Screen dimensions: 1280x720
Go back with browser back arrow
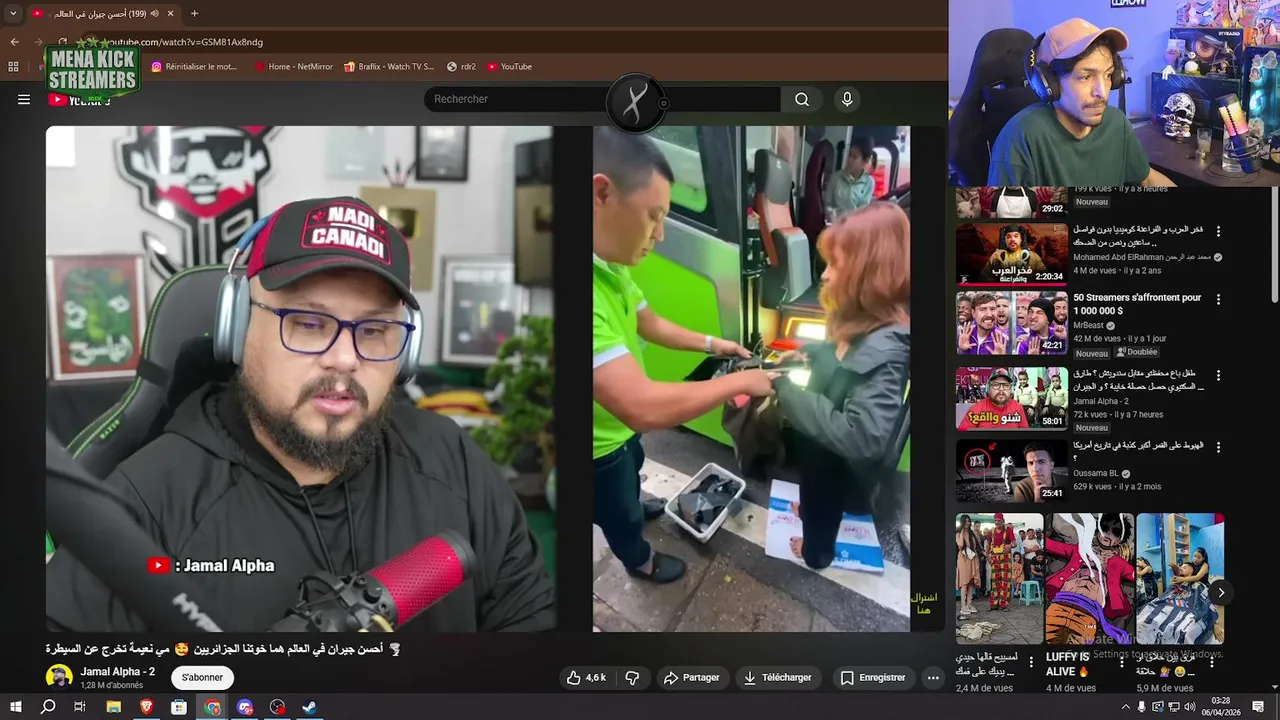click(x=14, y=42)
